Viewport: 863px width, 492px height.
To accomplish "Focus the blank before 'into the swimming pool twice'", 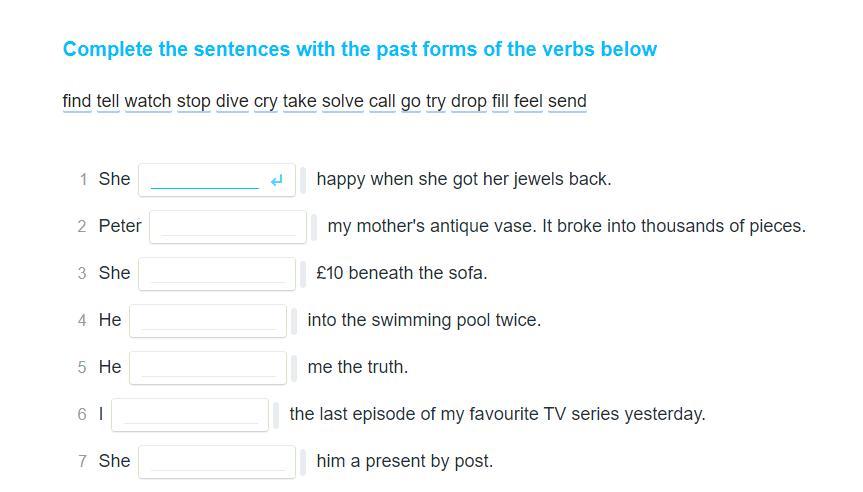I will (x=208, y=321).
